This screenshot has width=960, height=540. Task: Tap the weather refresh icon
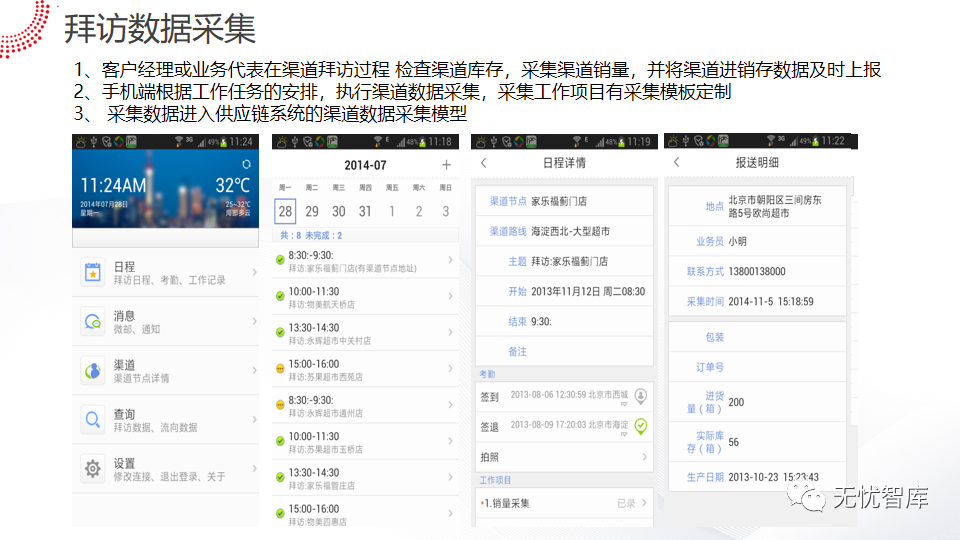pos(246,164)
